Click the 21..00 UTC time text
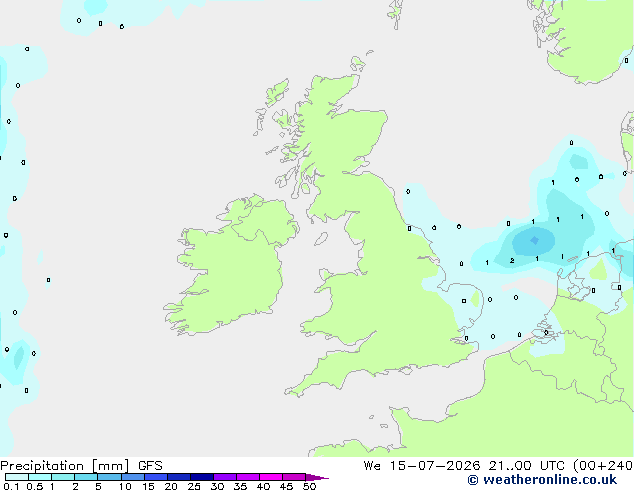Image resolution: width=634 pixels, height=490 pixels. (526, 466)
